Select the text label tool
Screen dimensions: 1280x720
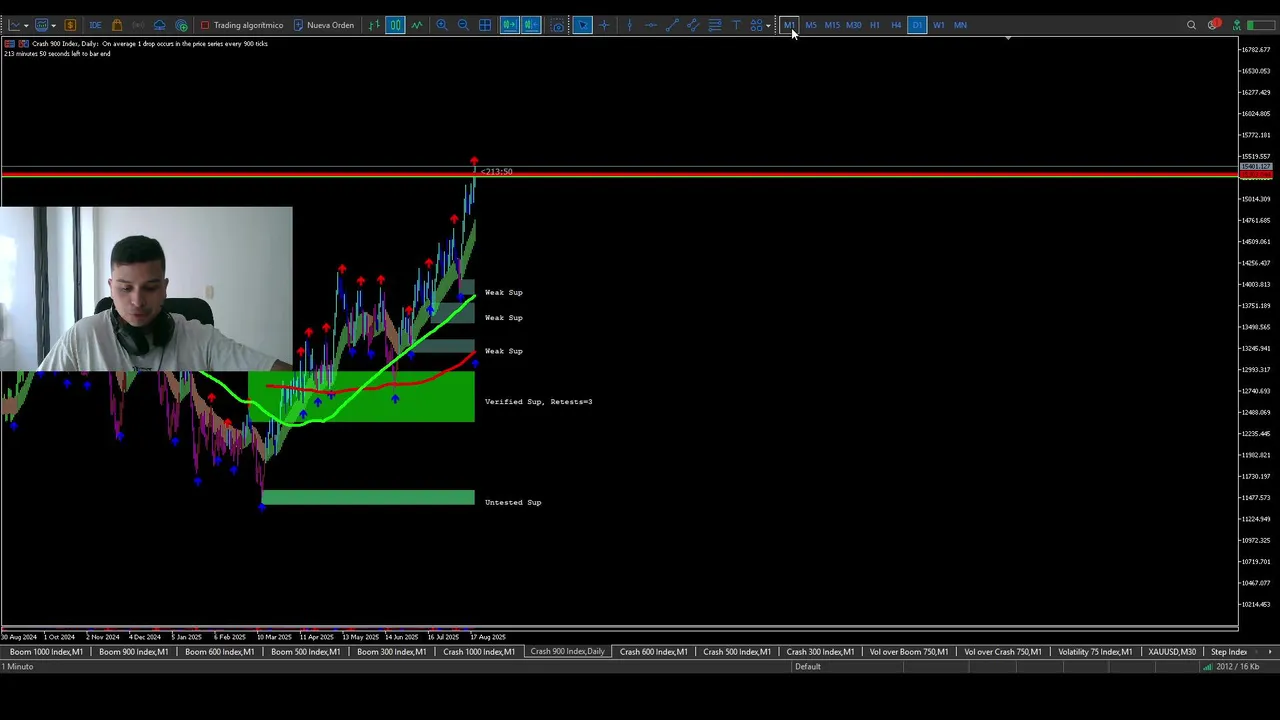coord(737,25)
